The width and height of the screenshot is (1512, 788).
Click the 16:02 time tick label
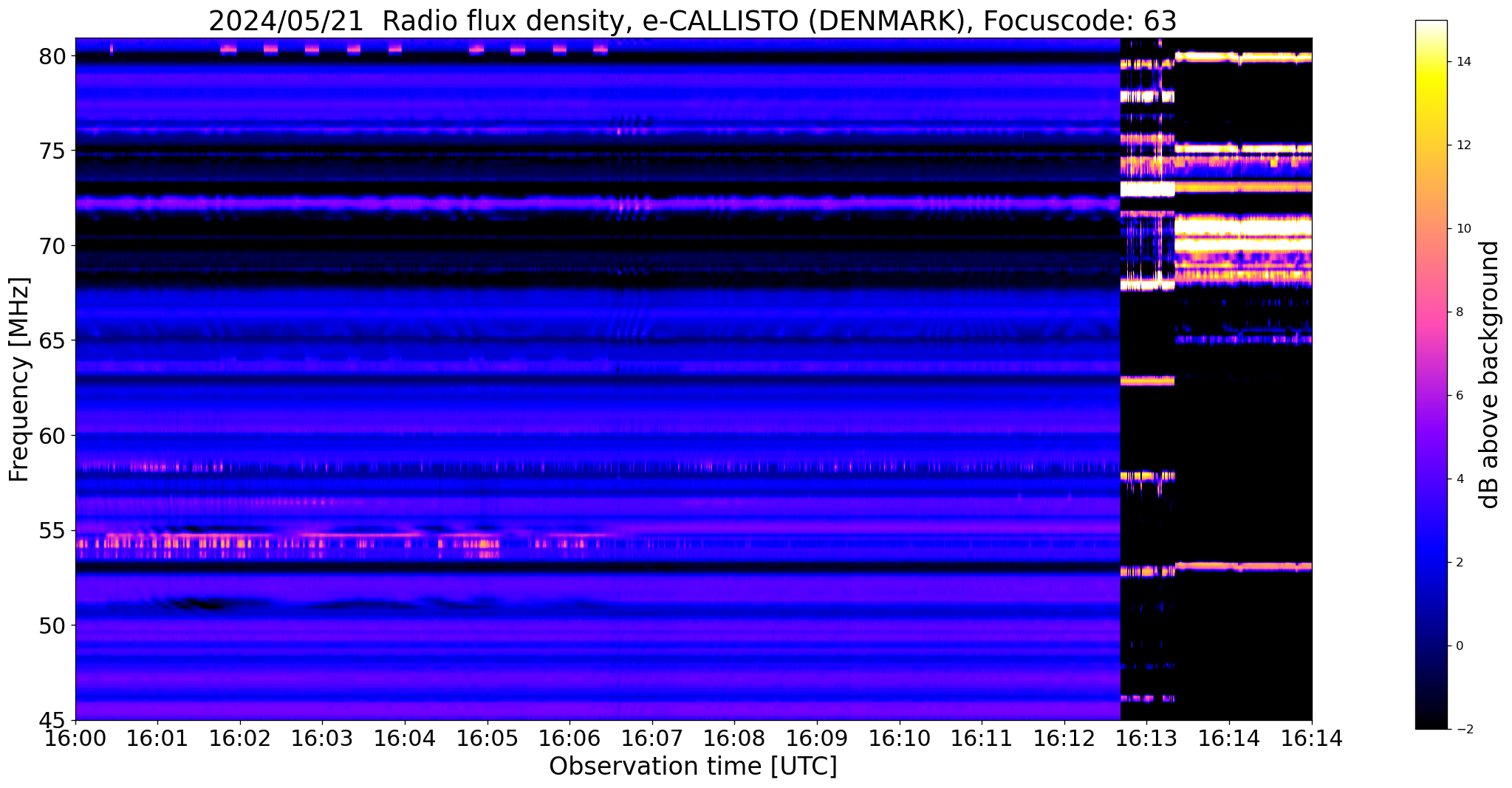click(x=240, y=738)
